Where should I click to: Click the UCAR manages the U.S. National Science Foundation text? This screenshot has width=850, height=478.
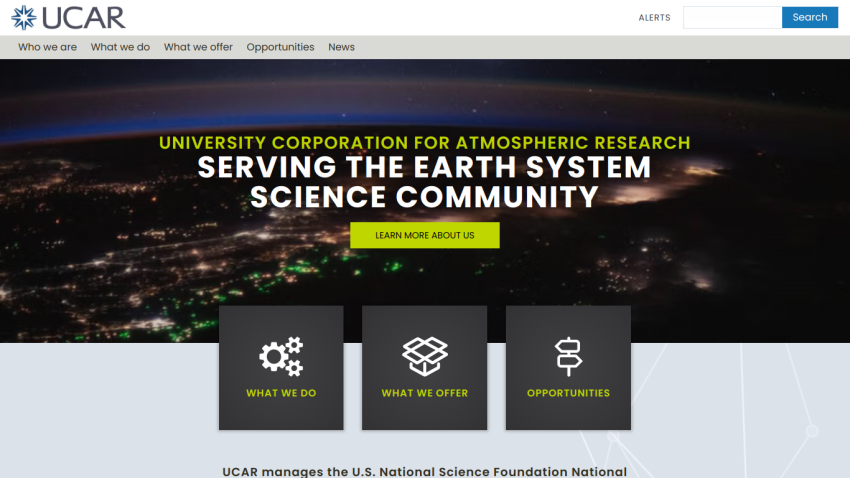pyautogui.click(x=424, y=471)
